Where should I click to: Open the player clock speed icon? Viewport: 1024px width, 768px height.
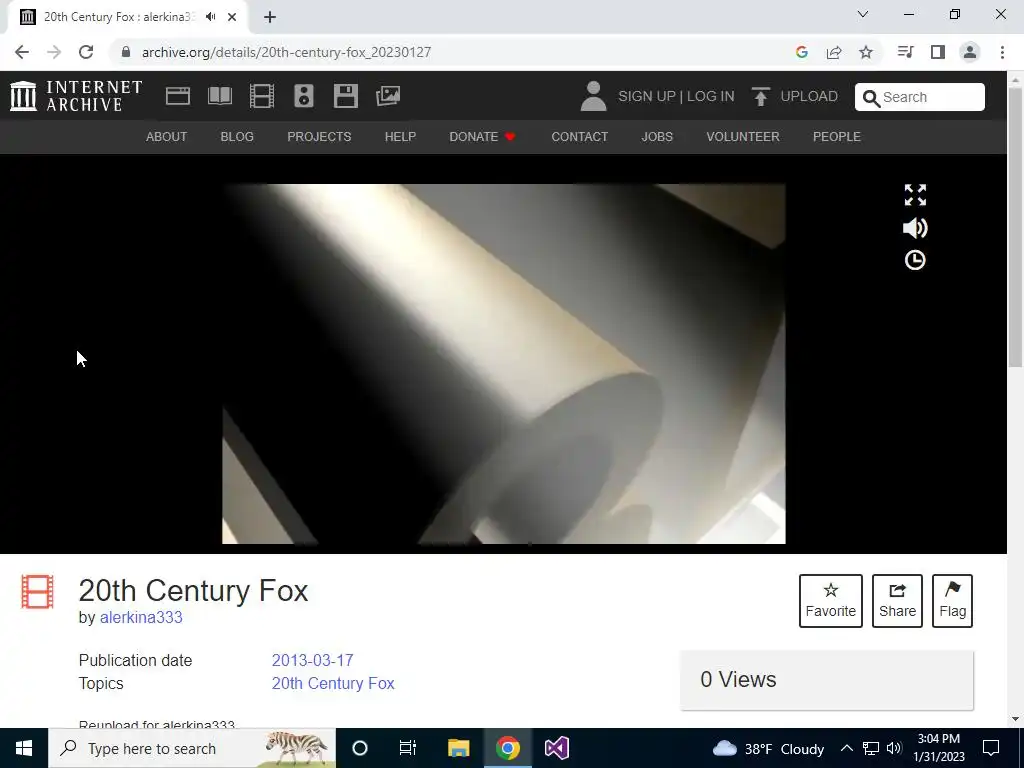click(915, 261)
